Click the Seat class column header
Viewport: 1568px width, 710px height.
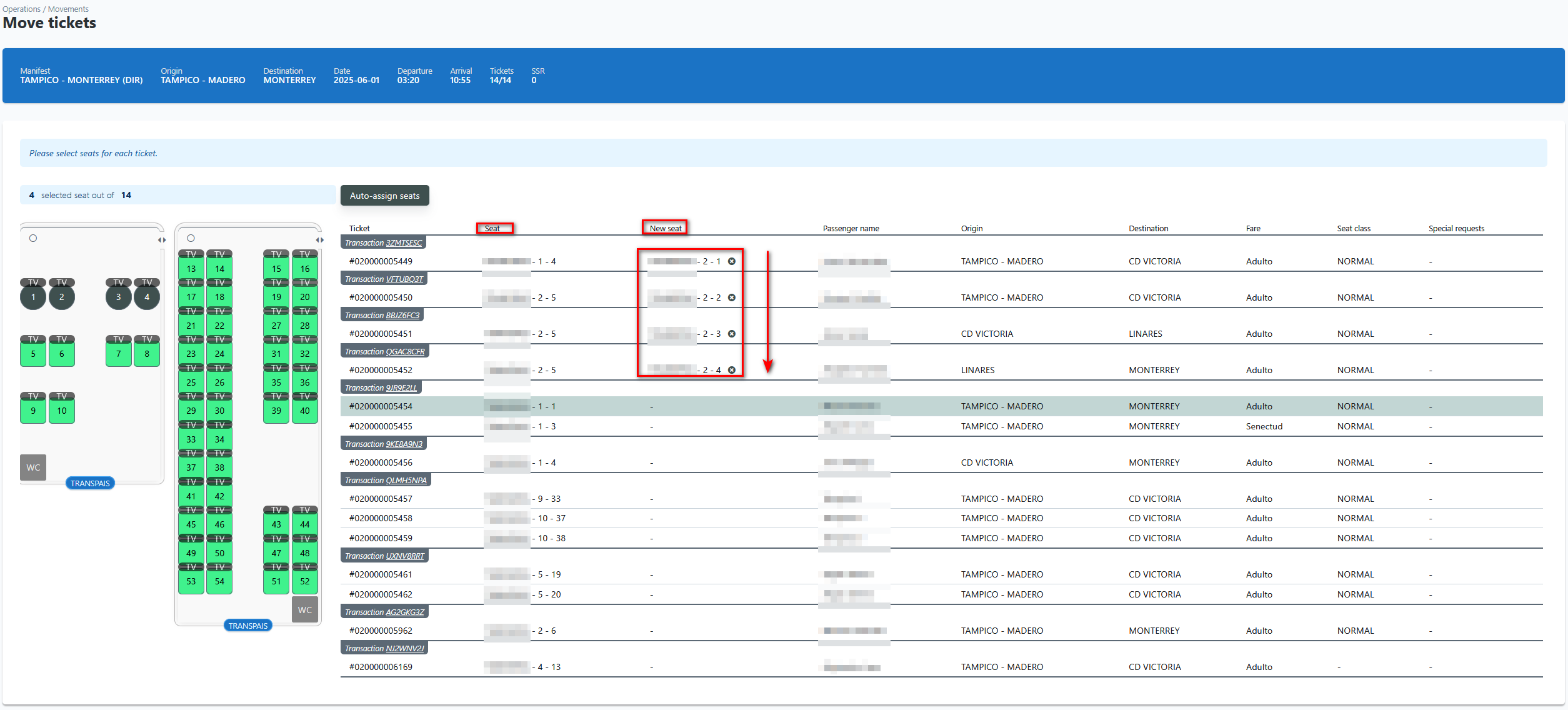pyautogui.click(x=1354, y=229)
